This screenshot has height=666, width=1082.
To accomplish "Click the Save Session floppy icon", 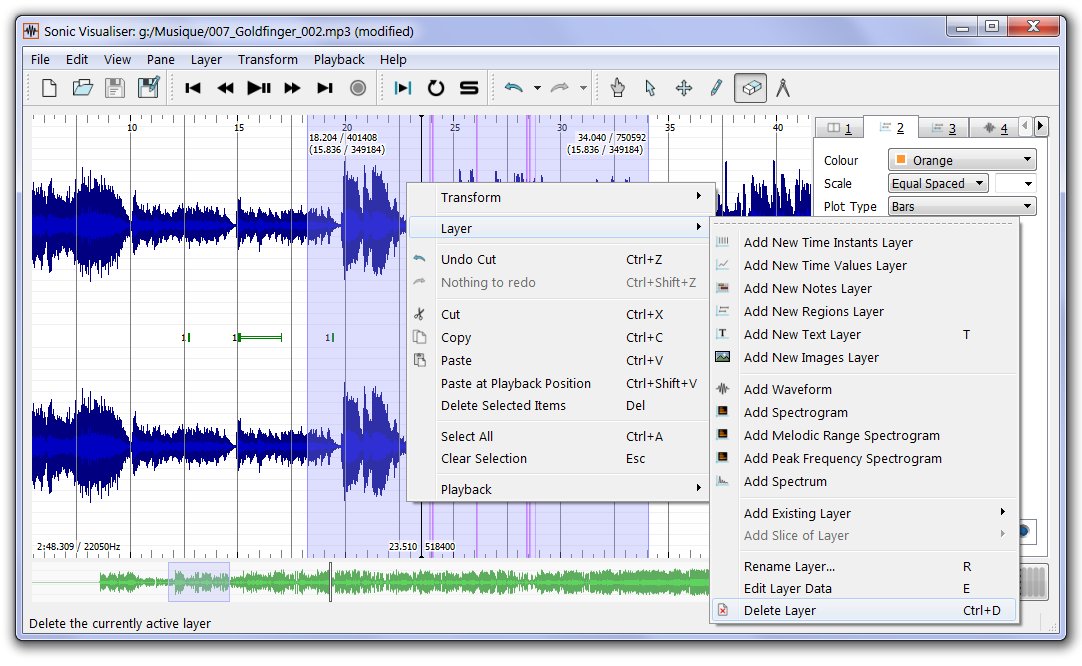I will point(115,88).
